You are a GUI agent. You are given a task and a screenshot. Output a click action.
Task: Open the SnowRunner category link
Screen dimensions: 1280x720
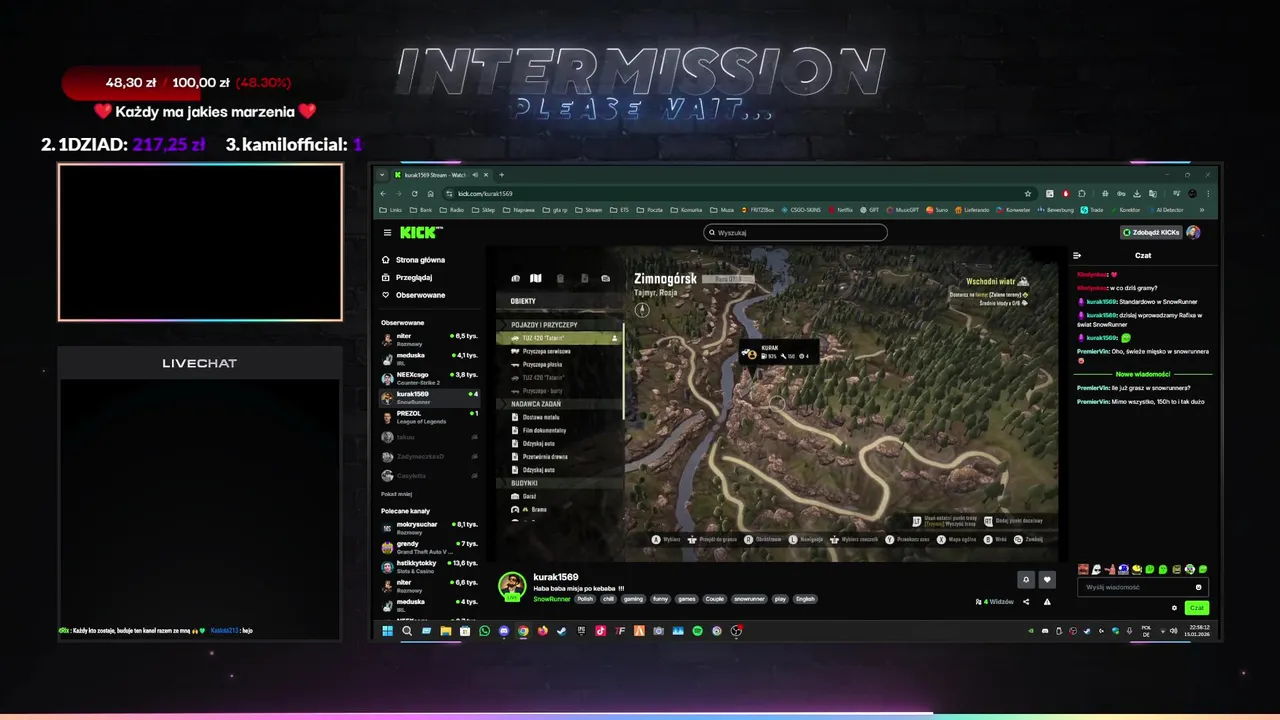pyautogui.click(x=551, y=599)
